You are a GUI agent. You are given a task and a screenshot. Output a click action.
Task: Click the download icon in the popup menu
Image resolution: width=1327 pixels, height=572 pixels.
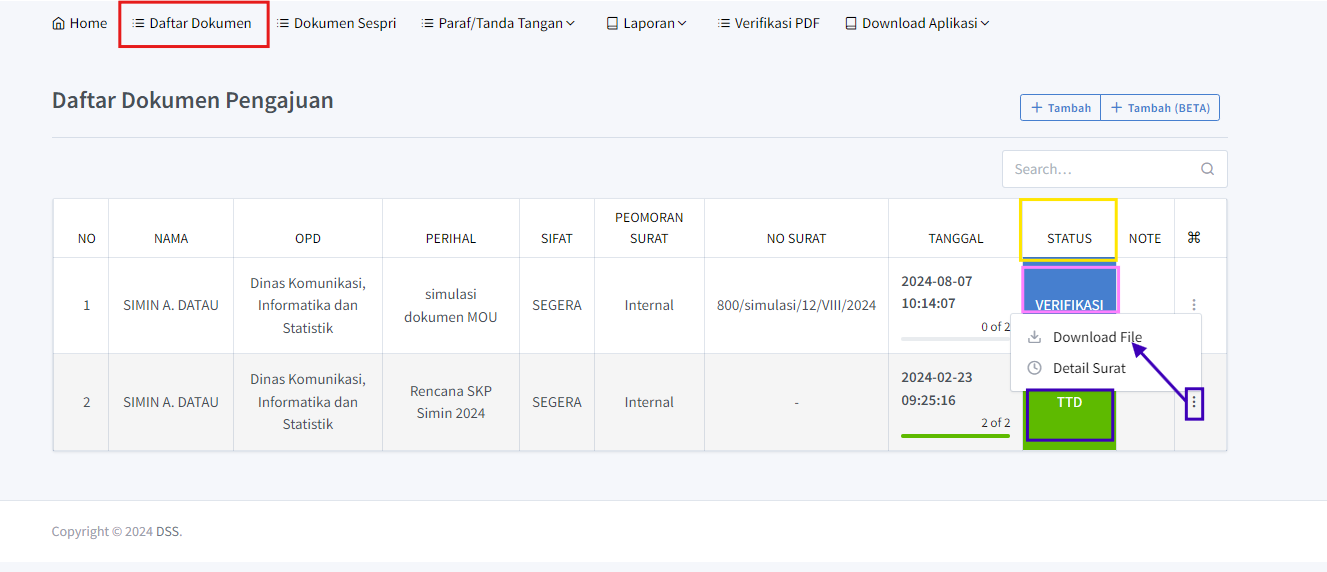(x=1035, y=337)
